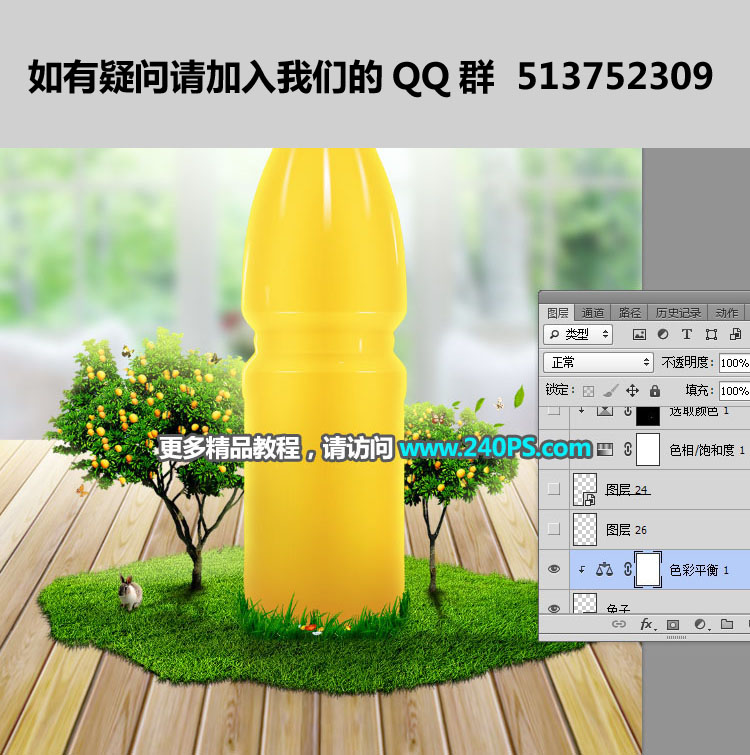Create new group with folder icon
Image resolution: width=750 pixels, height=755 pixels.
point(727,624)
